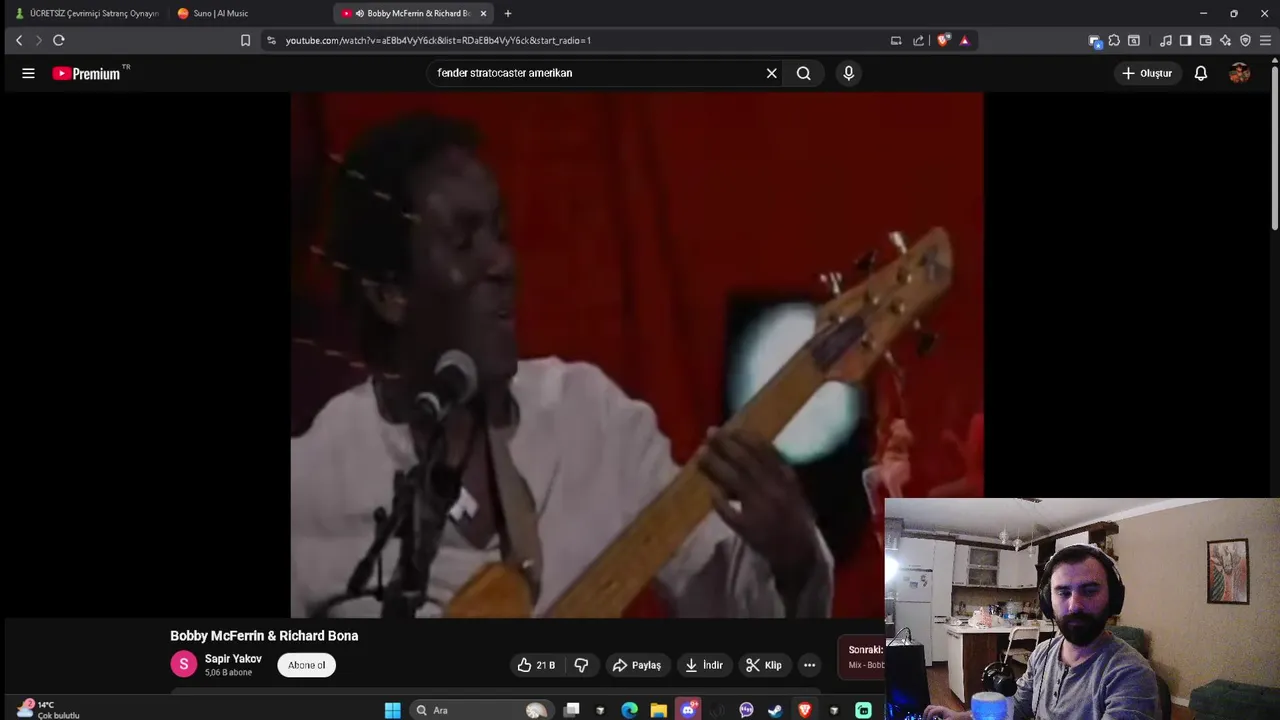View site information icon in address bar
Viewport: 1280px width, 720px height.
(x=271, y=40)
